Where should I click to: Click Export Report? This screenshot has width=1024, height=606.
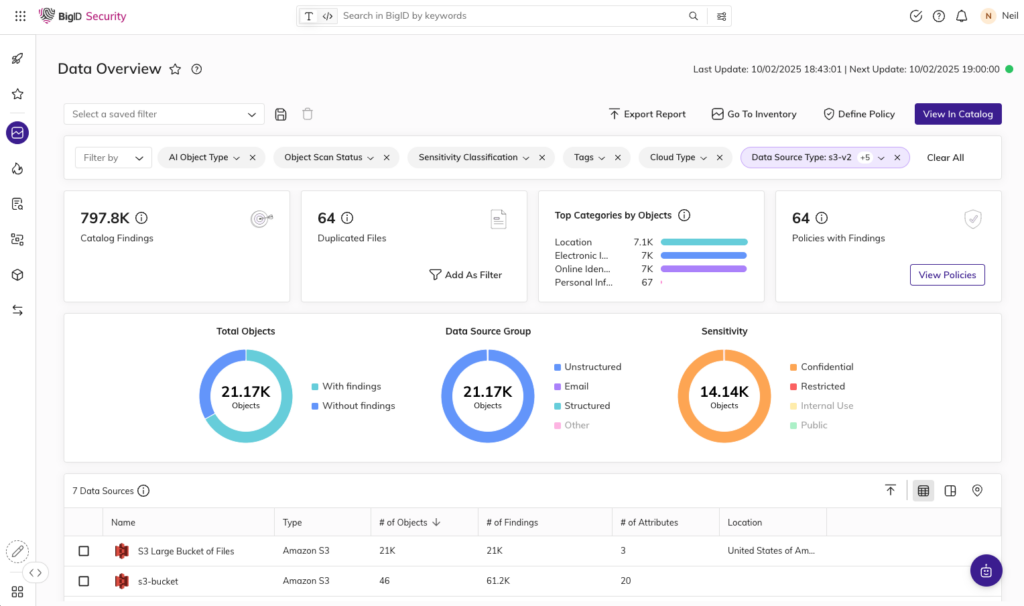[647, 114]
